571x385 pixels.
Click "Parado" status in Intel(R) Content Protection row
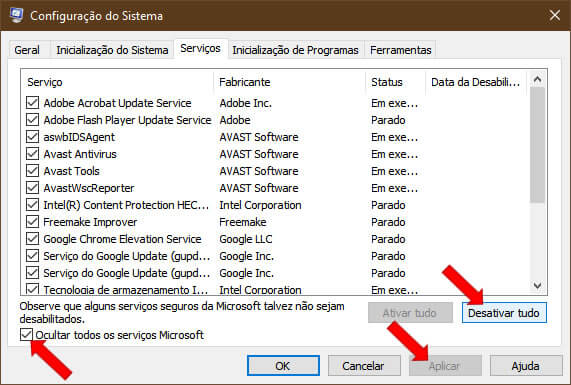coord(388,205)
